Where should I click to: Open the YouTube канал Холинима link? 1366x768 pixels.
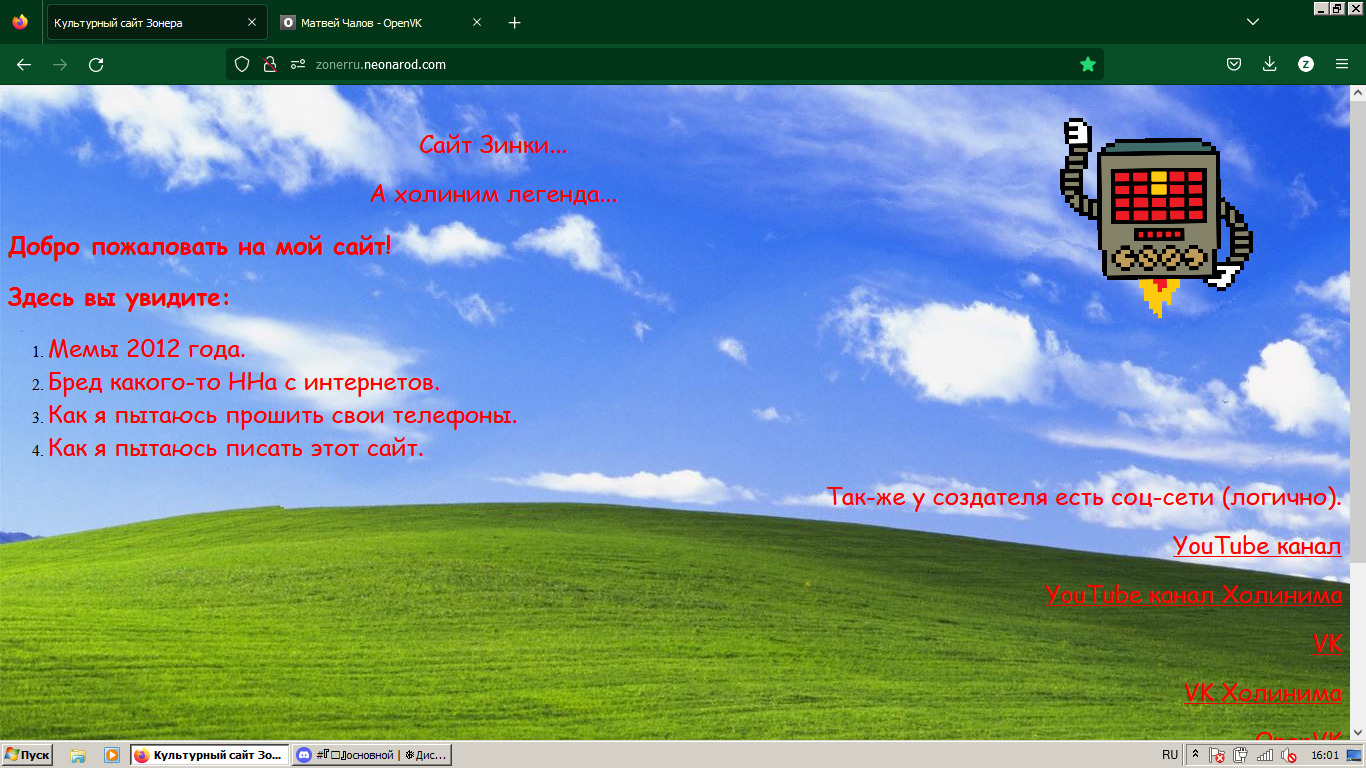click(1194, 594)
